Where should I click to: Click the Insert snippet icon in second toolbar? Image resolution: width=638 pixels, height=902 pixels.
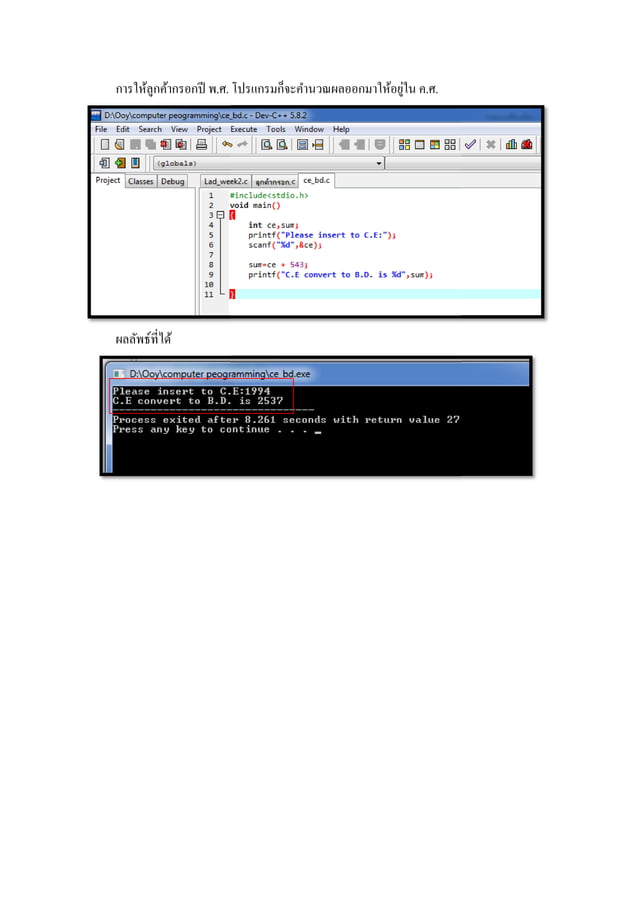click(x=105, y=163)
